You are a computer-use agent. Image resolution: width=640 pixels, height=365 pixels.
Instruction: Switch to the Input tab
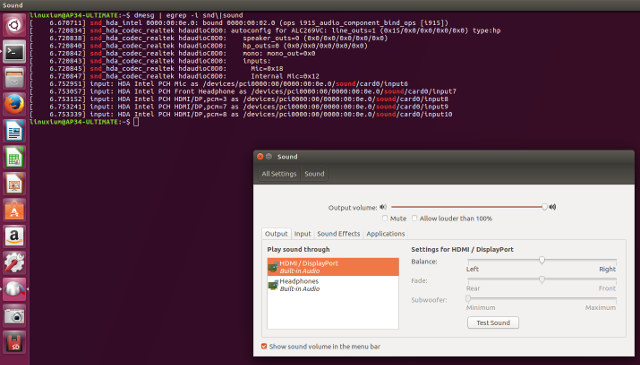[302, 234]
